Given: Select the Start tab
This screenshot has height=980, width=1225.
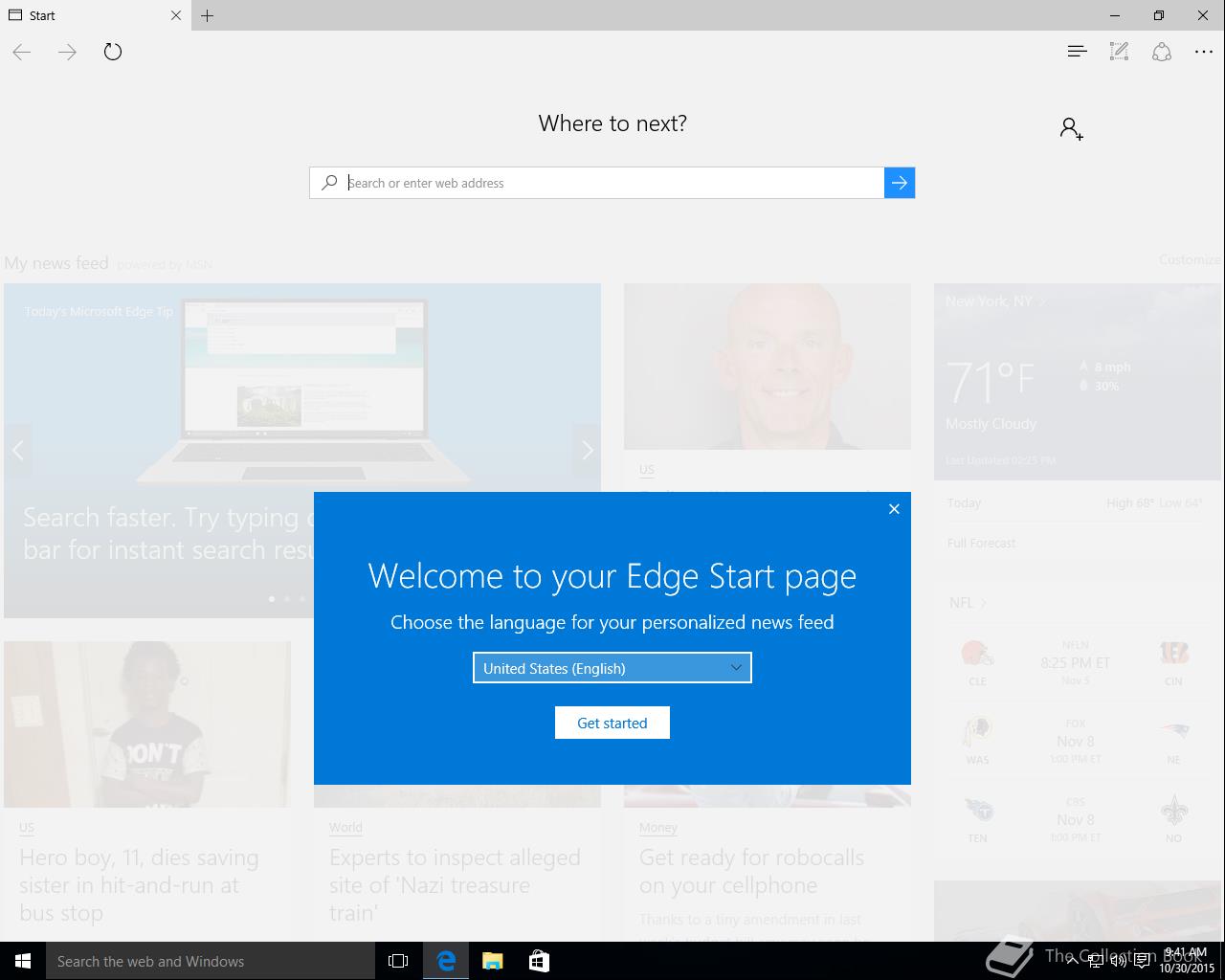Looking at the screenshot, I should click(x=94, y=15).
